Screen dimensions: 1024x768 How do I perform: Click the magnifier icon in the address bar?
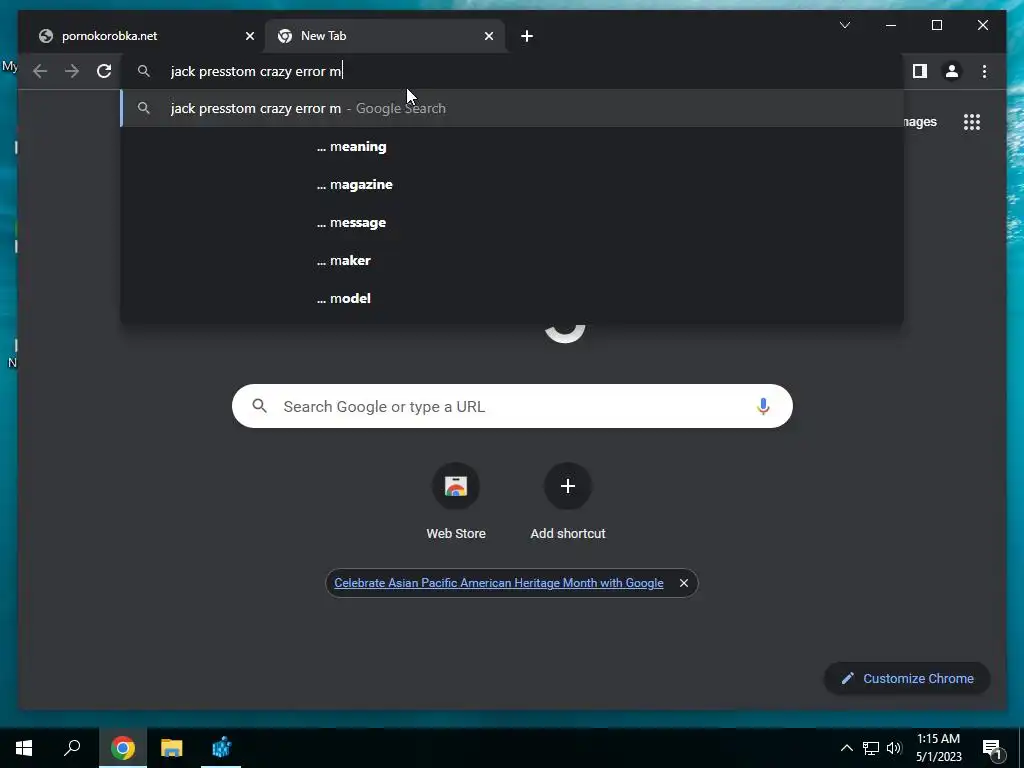tap(144, 71)
